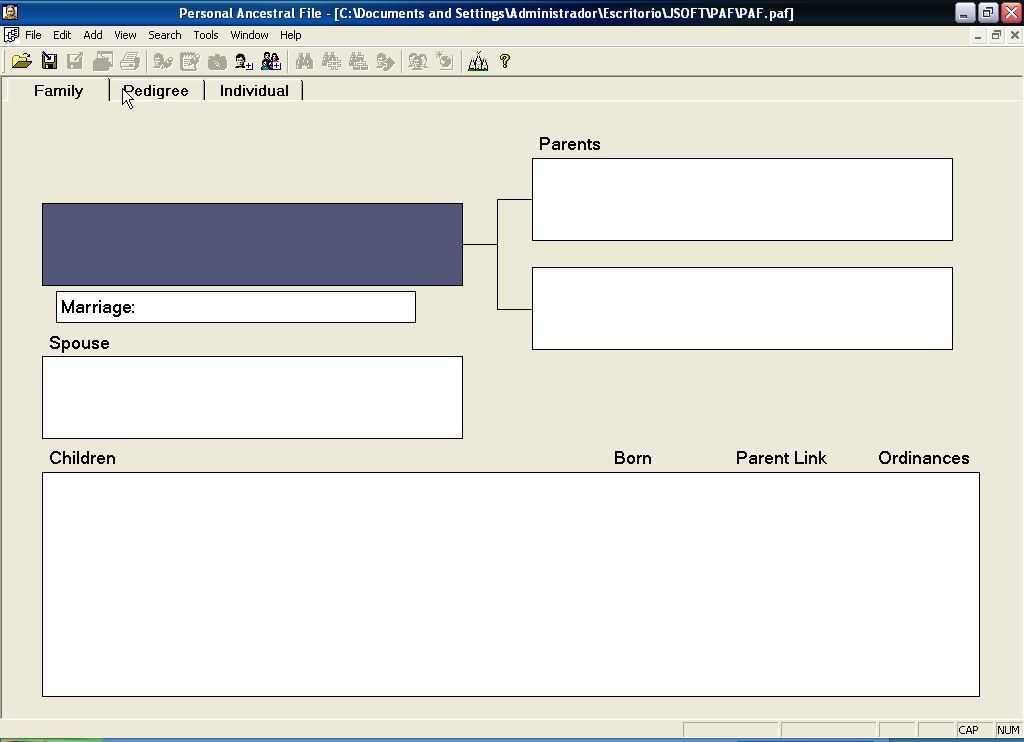1024x742 pixels.
Task: Switch to the Individual tab
Action: pos(254,90)
